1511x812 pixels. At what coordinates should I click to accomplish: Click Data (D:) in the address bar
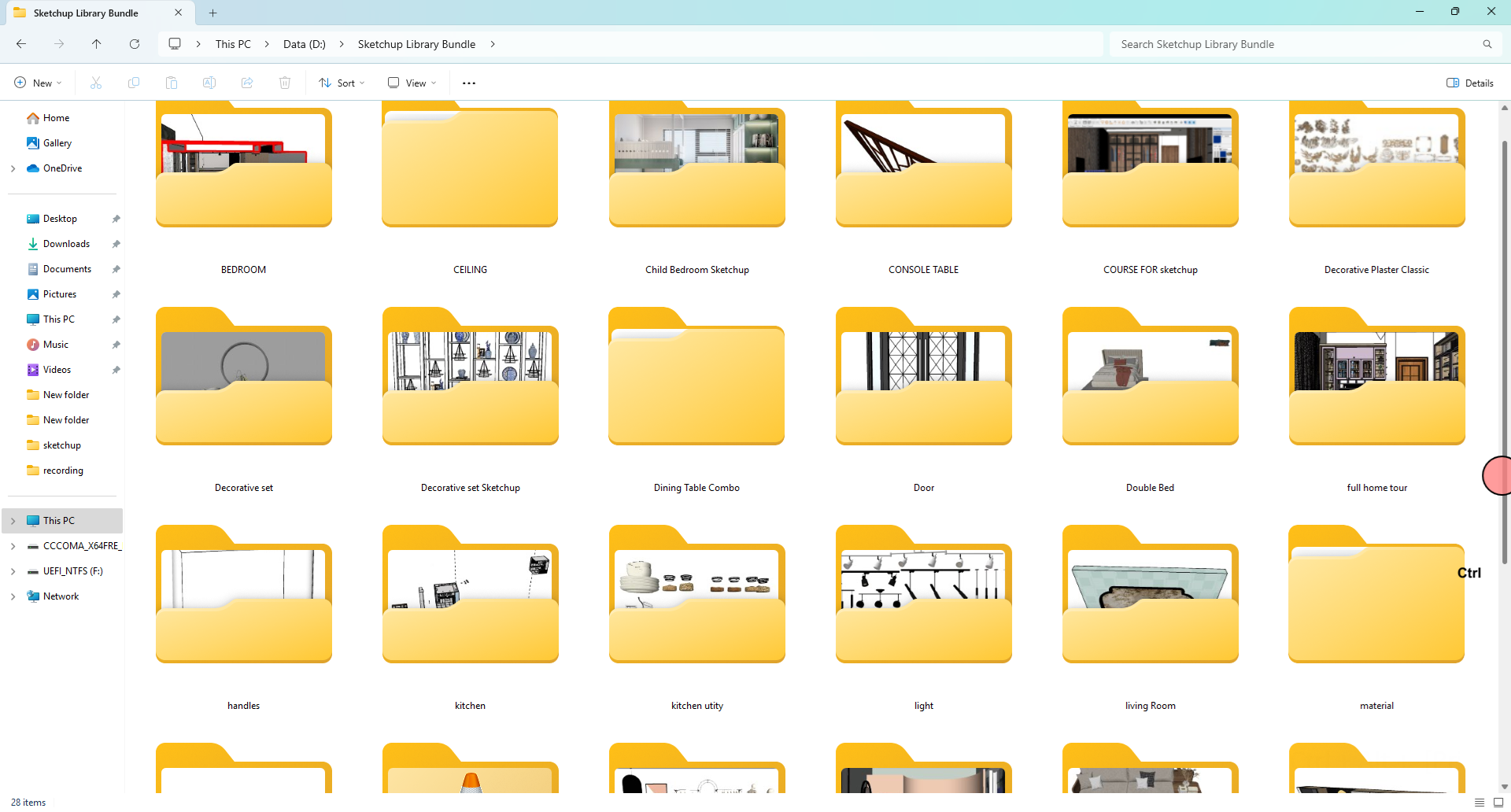[304, 44]
